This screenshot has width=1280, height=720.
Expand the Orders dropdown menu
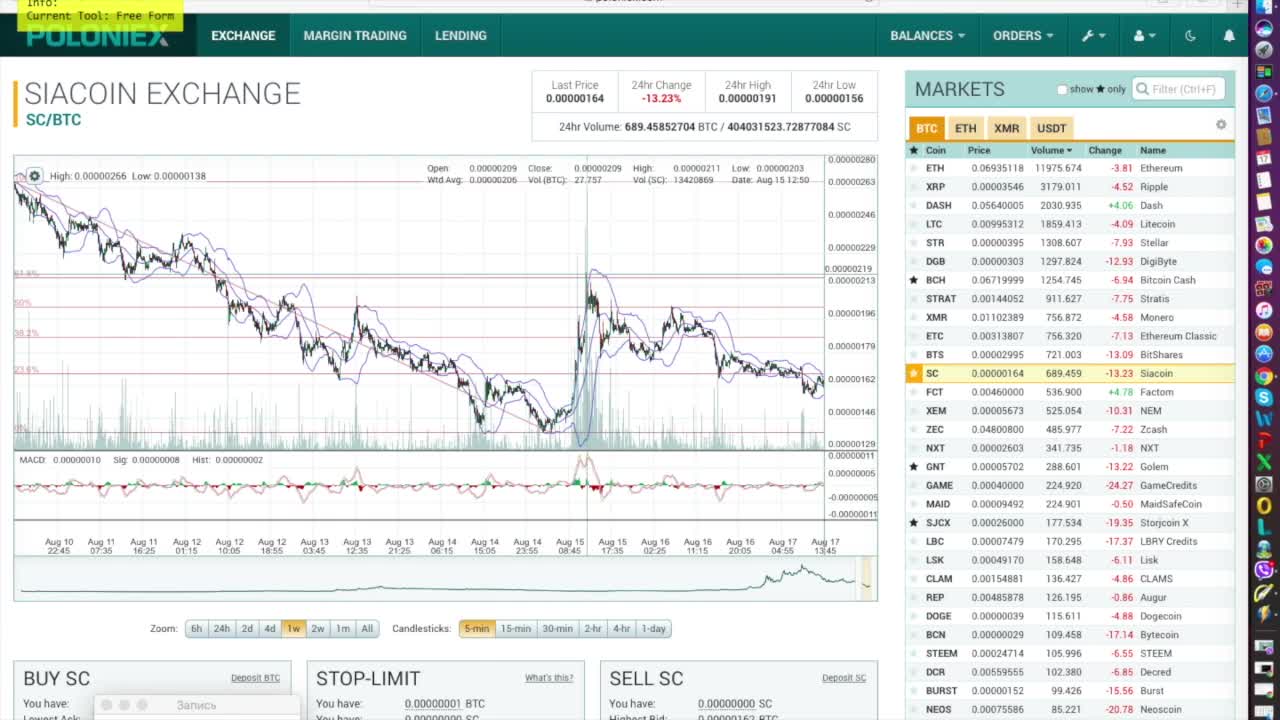[x=1023, y=35]
